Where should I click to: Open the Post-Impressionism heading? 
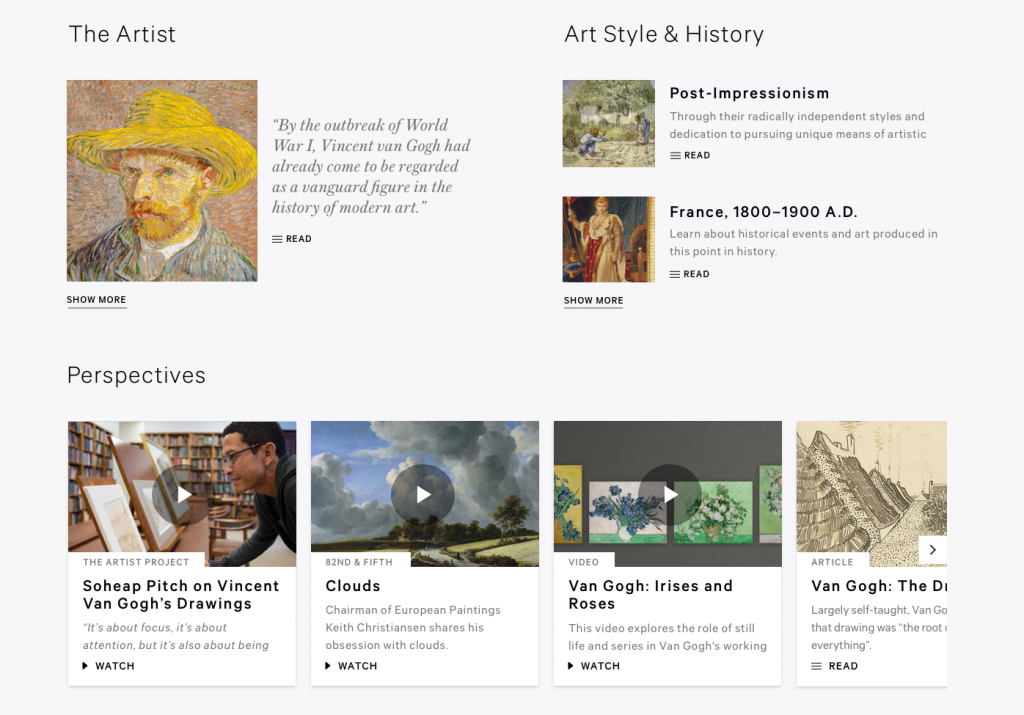pos(749,93)
